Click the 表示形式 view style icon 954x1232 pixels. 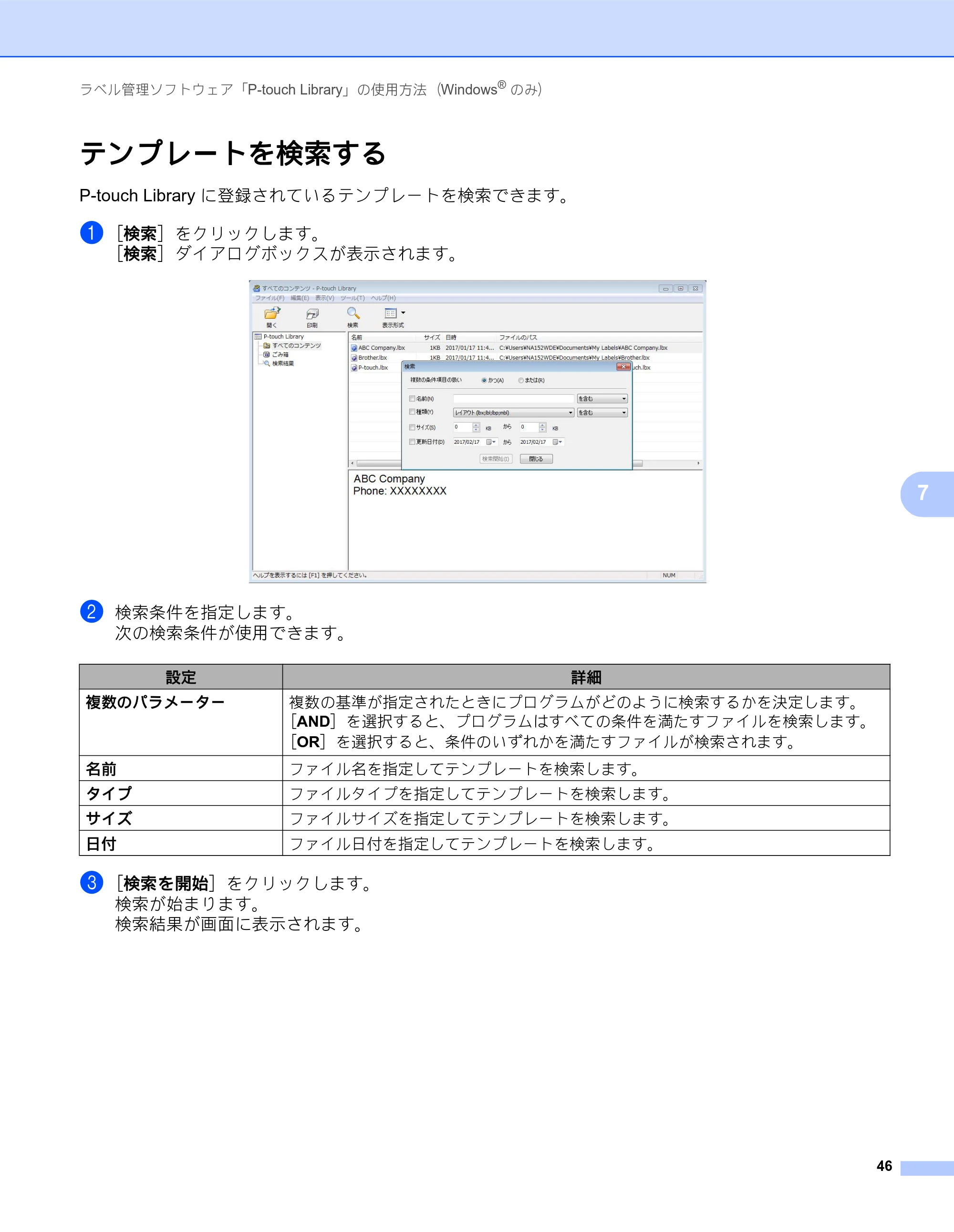click(x=391, y=313)
